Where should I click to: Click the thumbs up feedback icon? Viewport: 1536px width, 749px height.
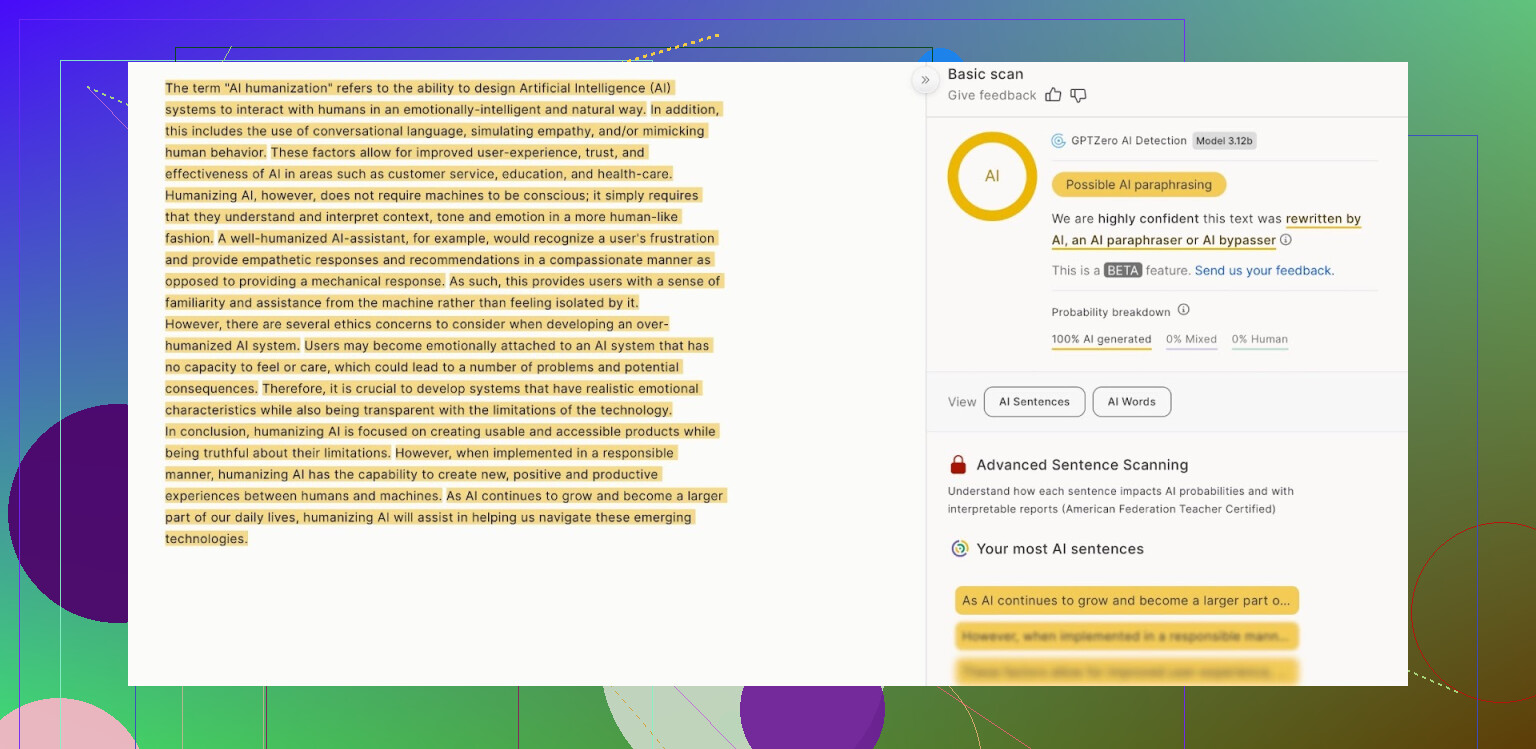(1053, 95)
